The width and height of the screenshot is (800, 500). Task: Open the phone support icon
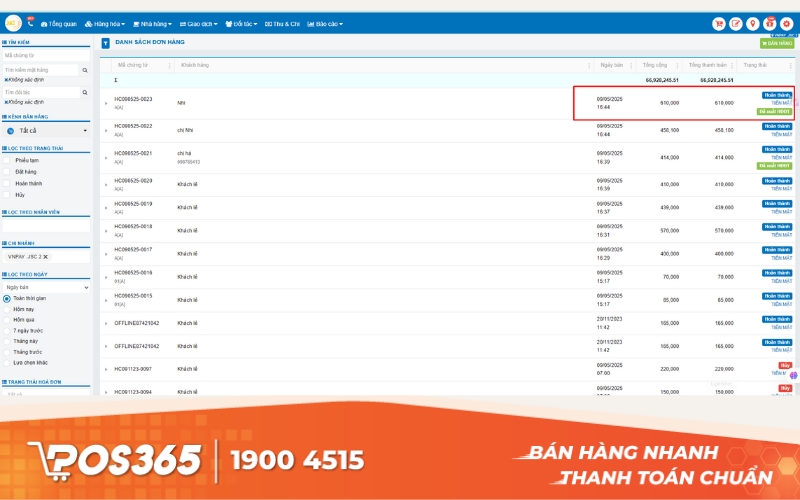(30, 23)
